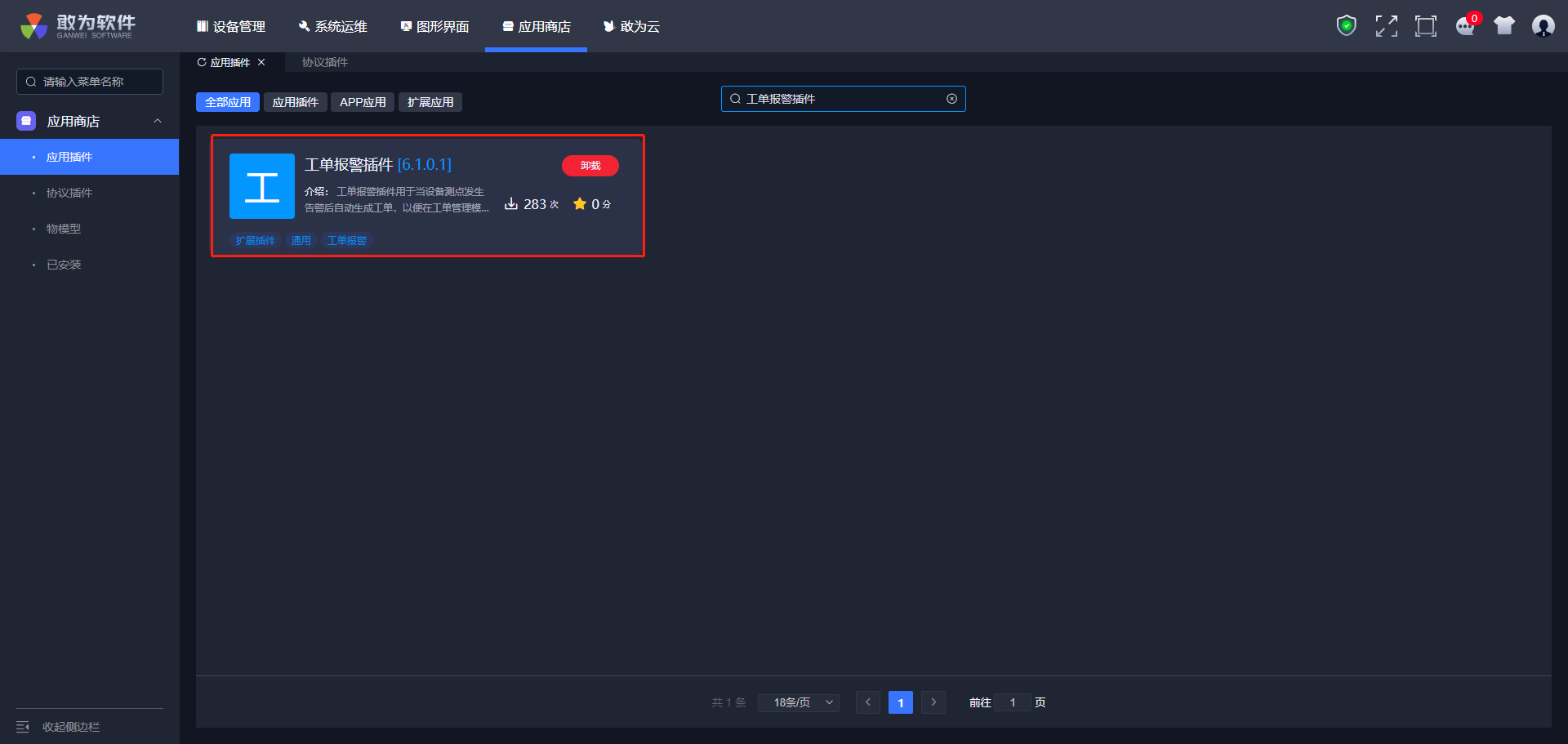Open 物模型 in the sidebar
Viewport: 1568px width, 744px height.
(x=90, y=229)
